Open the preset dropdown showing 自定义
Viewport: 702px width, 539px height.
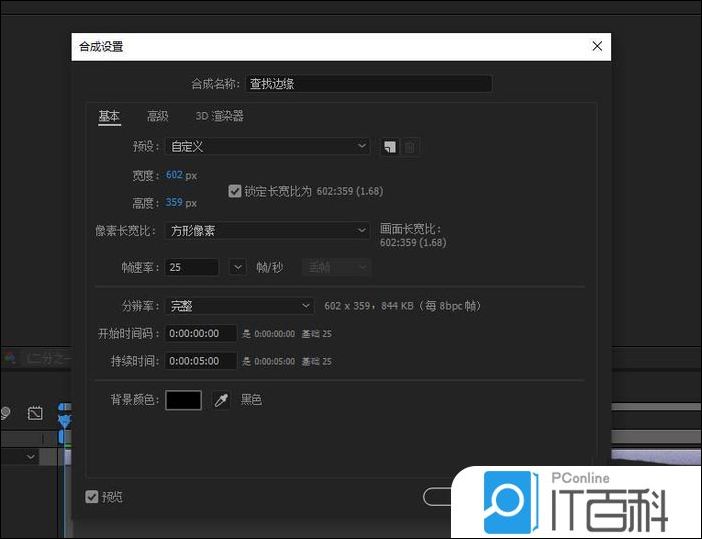pyautogui.click(x=268, y=146)
